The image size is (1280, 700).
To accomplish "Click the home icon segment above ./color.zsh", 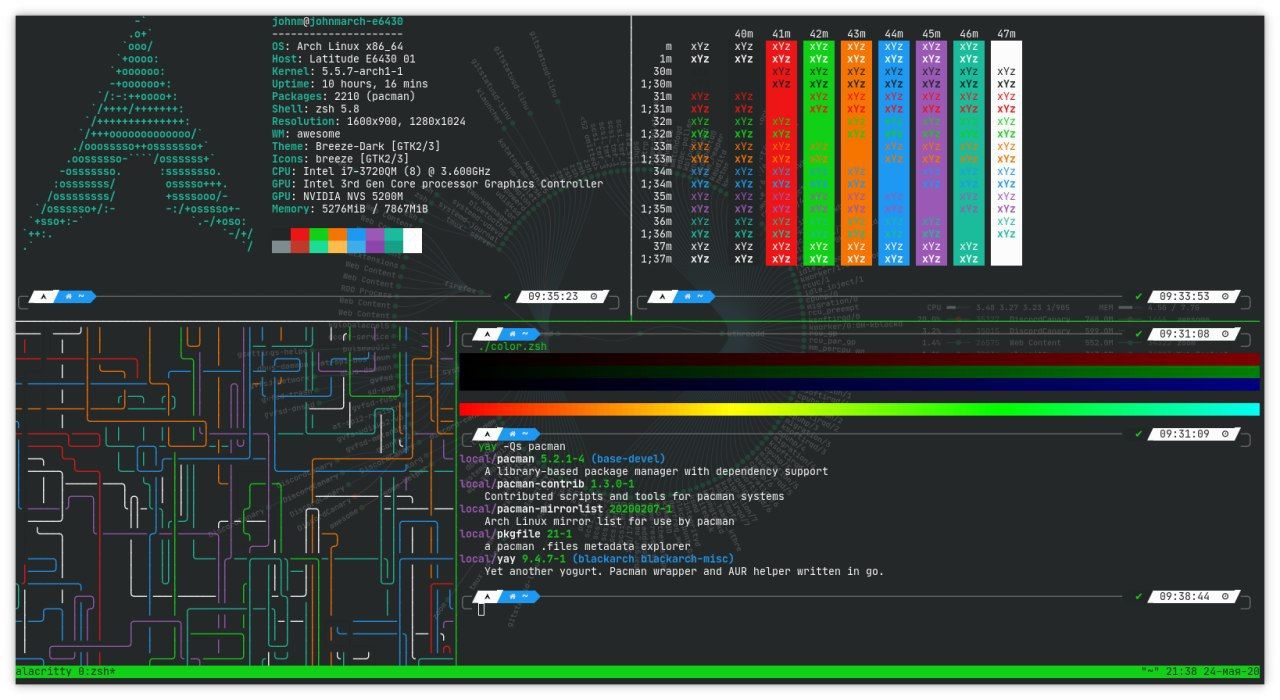I will coord(519,334).
